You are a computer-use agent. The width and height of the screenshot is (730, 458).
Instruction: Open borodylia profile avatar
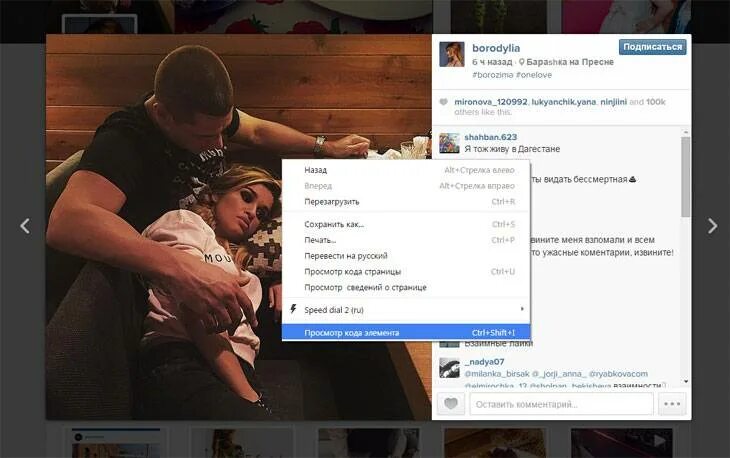click(452, 54)
